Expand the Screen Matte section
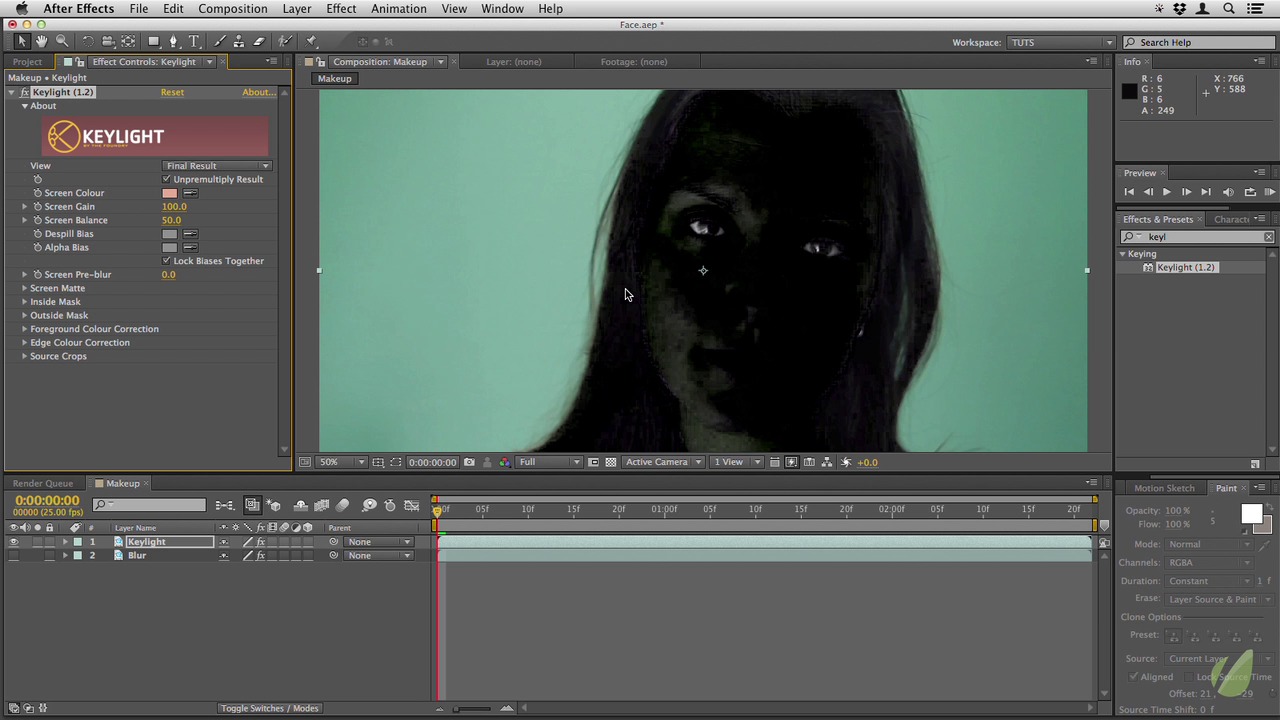Viewport: 1280px width, 720px height. point(25,288)
